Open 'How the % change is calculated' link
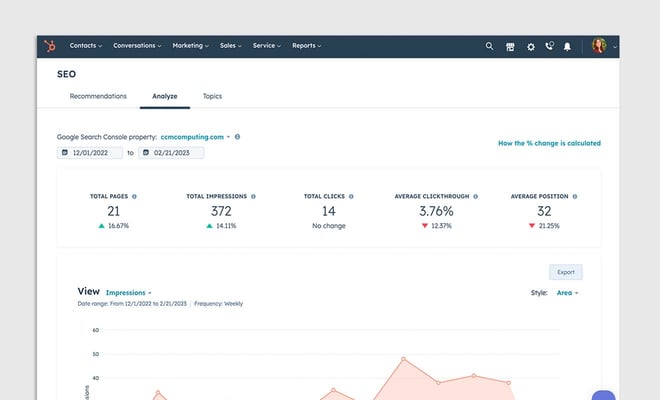660x400 pixels. click(549, 143)
